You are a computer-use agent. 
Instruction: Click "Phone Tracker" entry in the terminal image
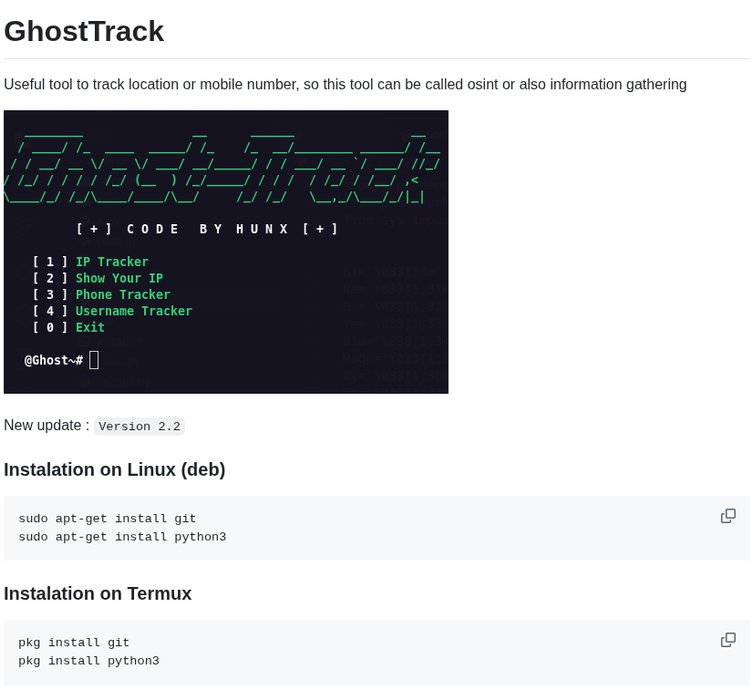[123, 295]
